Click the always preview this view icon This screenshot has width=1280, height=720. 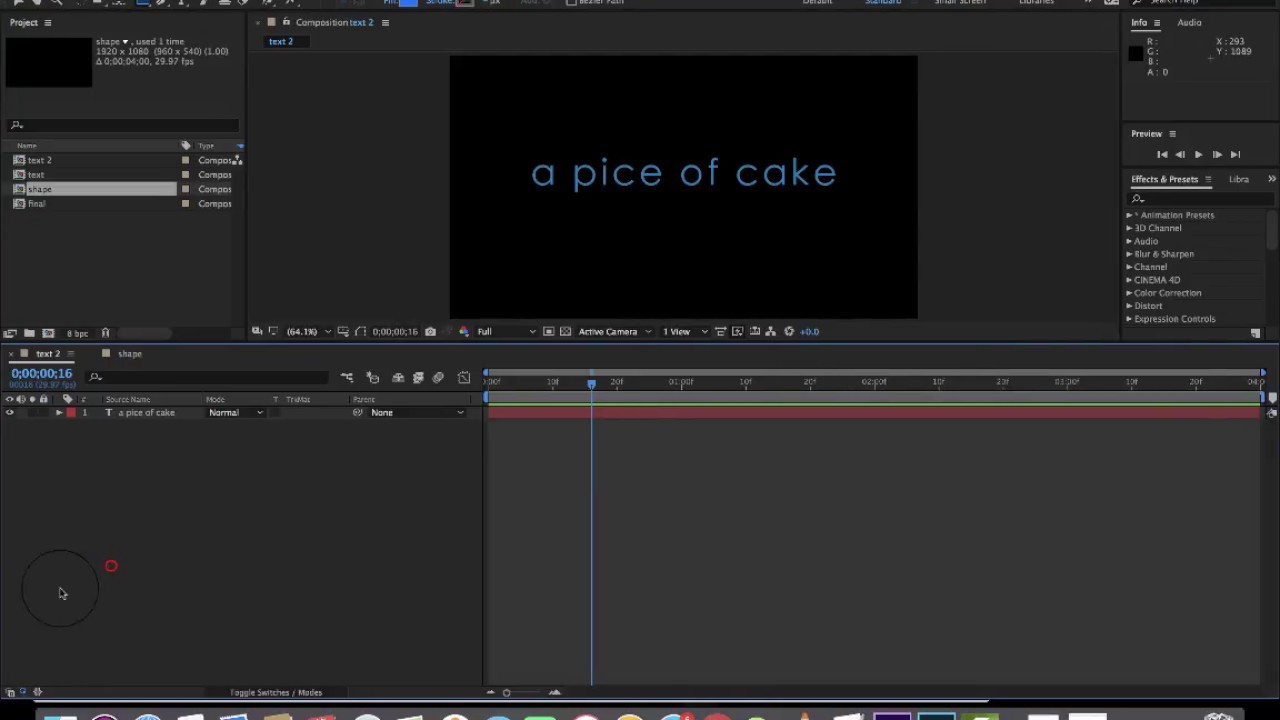[x=257, y=331]
